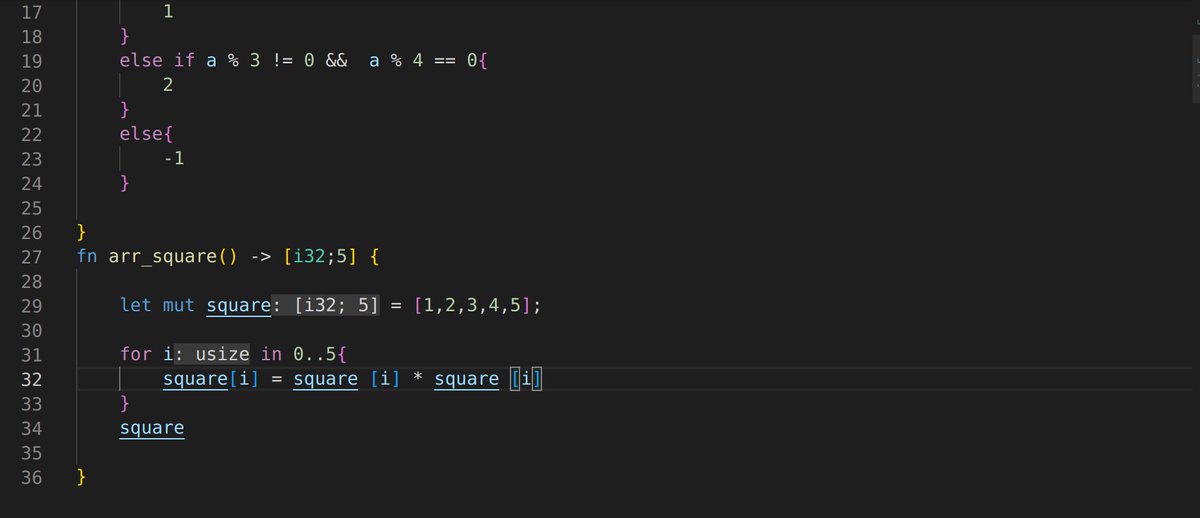Click the value 2 on line 20
1200x518 pixels.
click(169, 86)
